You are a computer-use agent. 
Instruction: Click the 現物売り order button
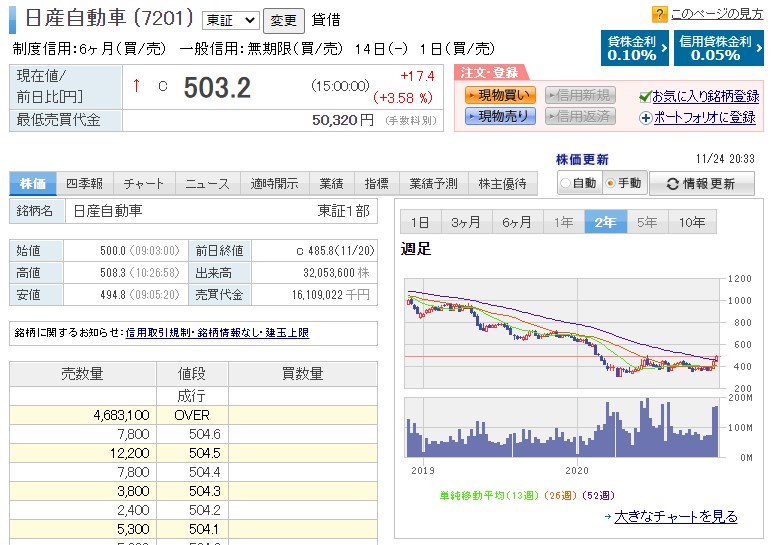pyautogui.click(x=500, y=116)
